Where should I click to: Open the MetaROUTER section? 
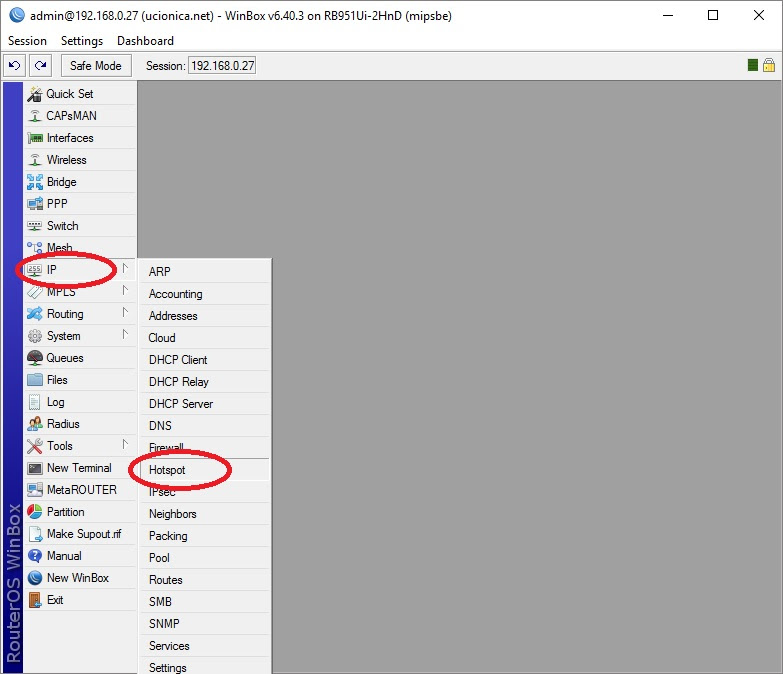tap(80, 490)
